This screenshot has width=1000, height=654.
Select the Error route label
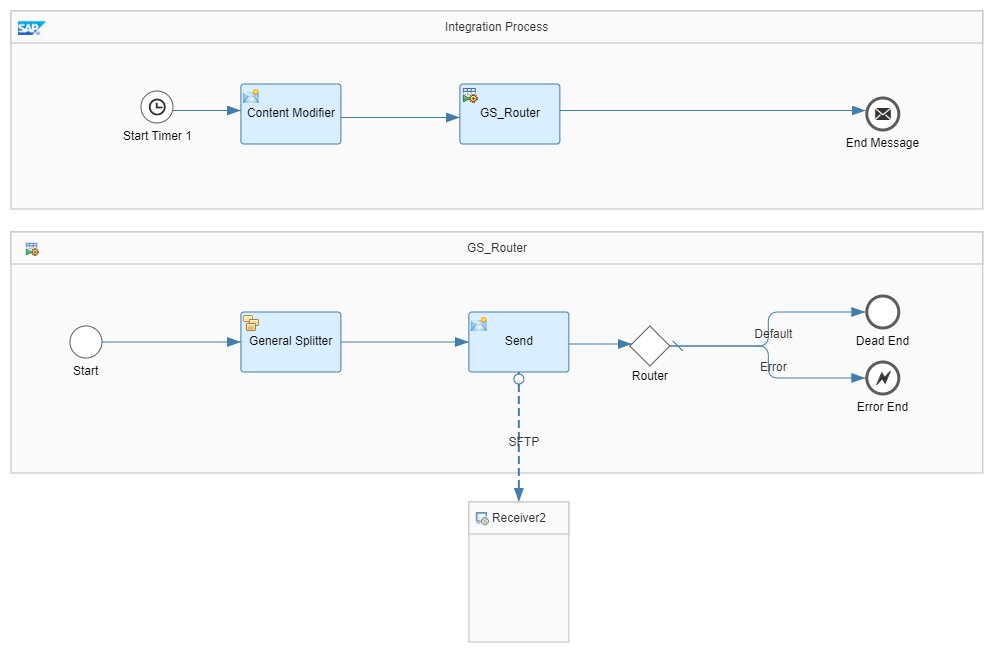coord(773,367)
